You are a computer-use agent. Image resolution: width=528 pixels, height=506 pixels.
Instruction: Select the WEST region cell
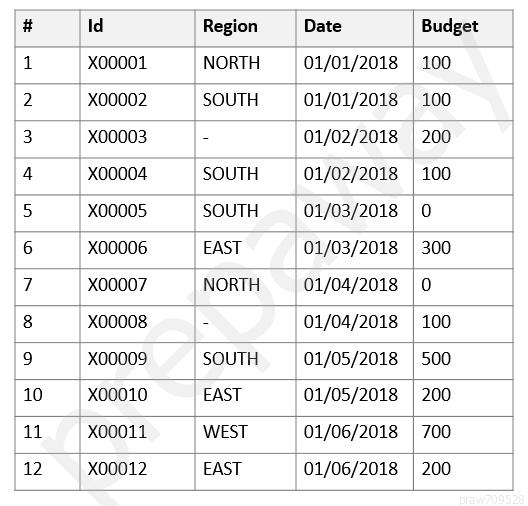tap(245, 435)
